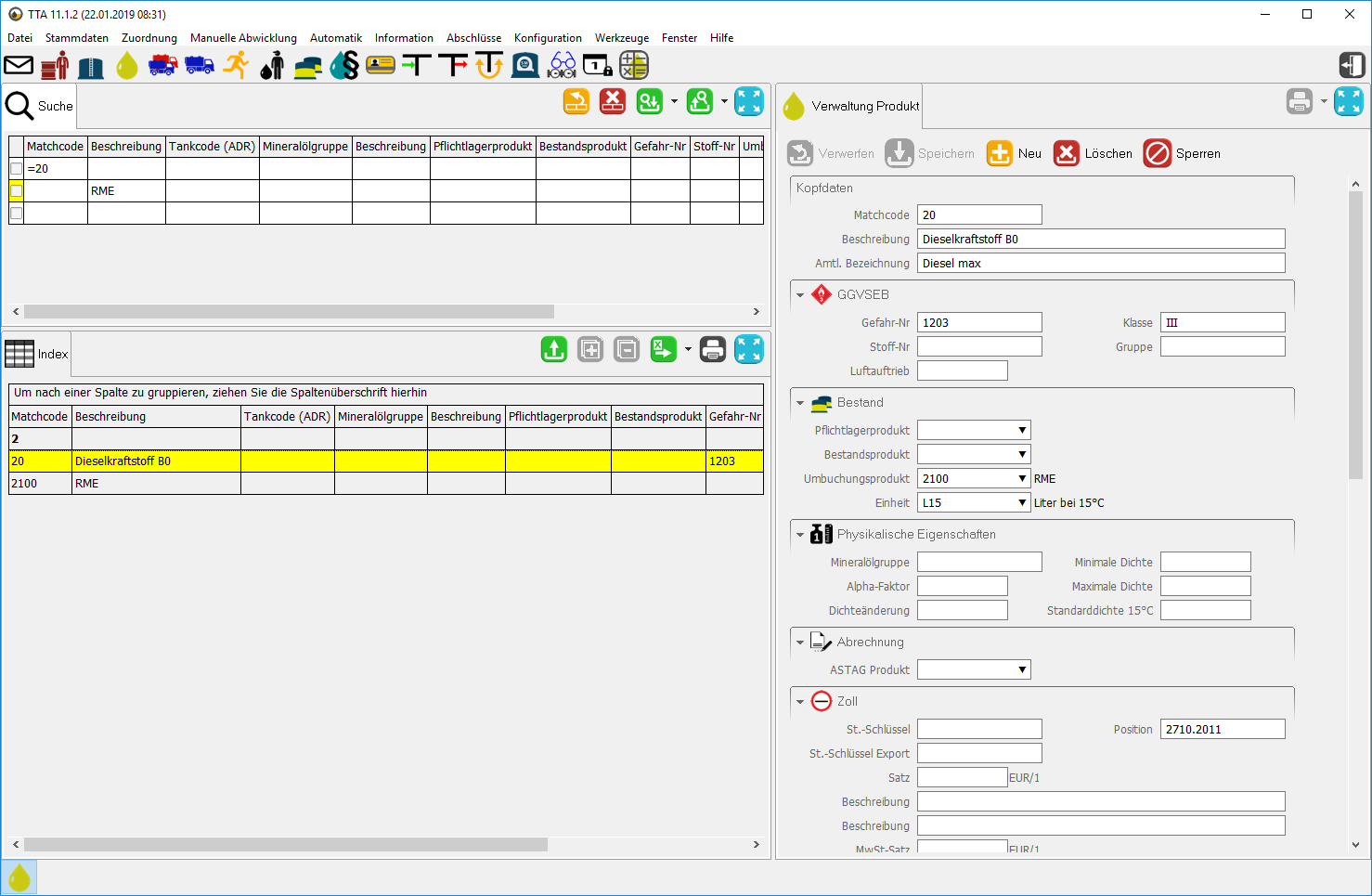Select the T icon with orange circular arrow
This screenshot has width=1372, height=896.
point(489,65)
